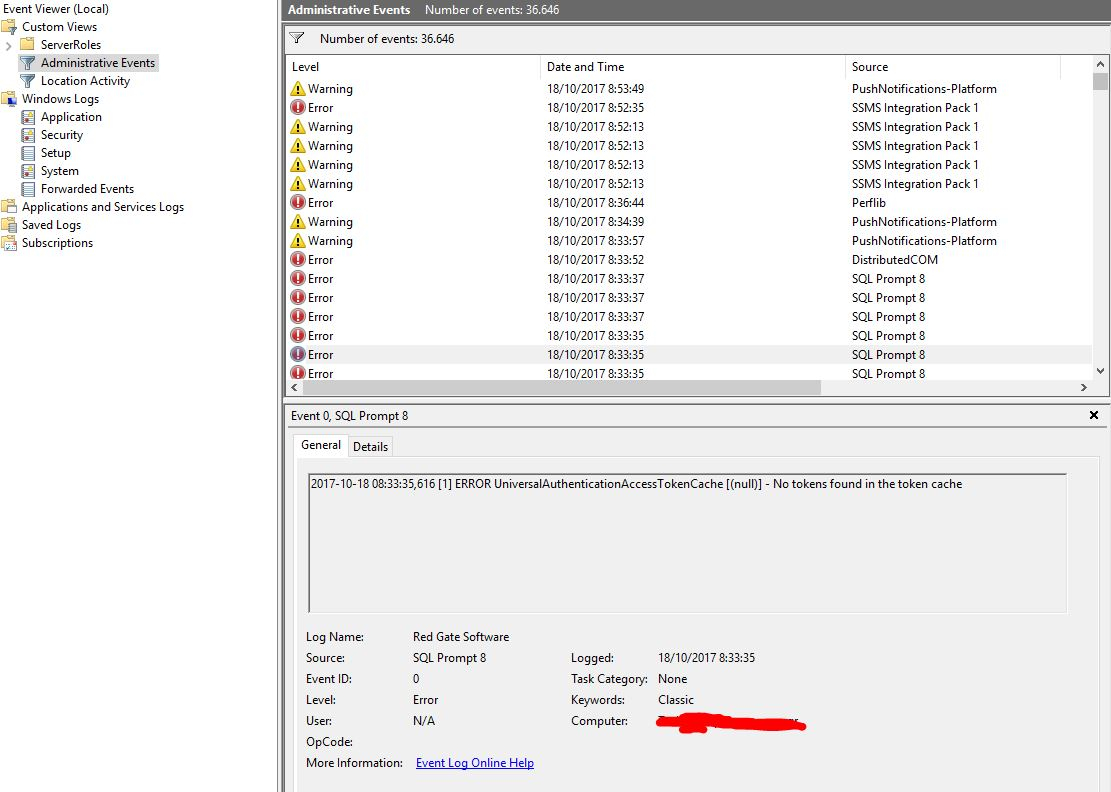Select Applications and Services Logs node
1111x792 pixels.
103,207
